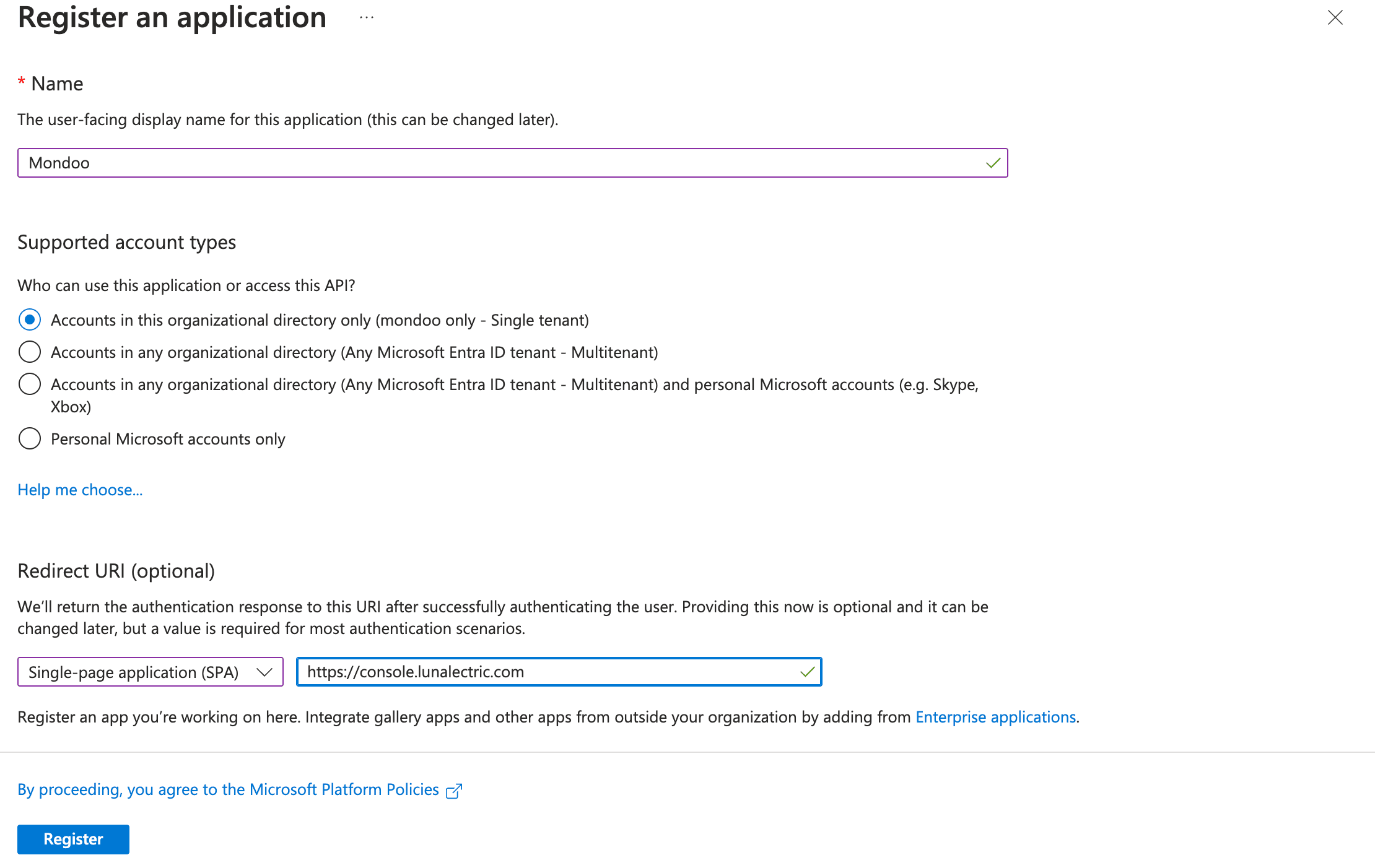Open the Single-page application platform dropdown
Viewport: 1375px width, 868px height.
coord(150,672)
